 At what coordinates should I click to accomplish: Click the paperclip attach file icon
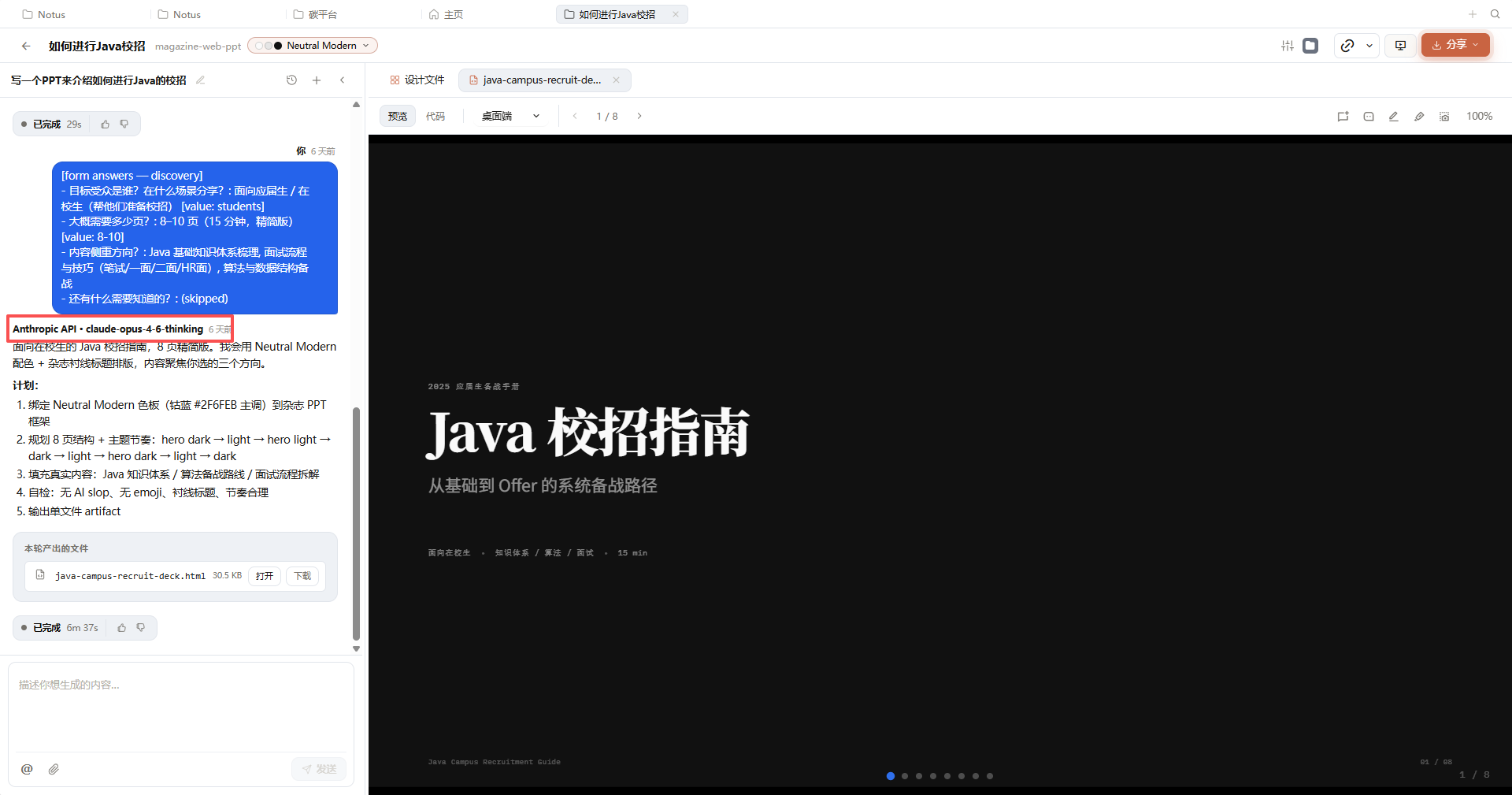point(54,769)
